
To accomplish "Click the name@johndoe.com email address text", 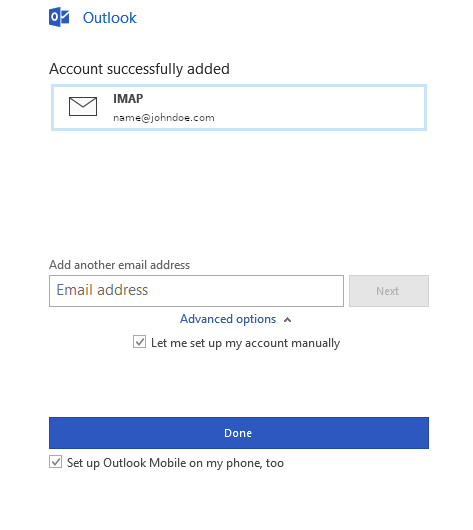I will tap(164, 118).
